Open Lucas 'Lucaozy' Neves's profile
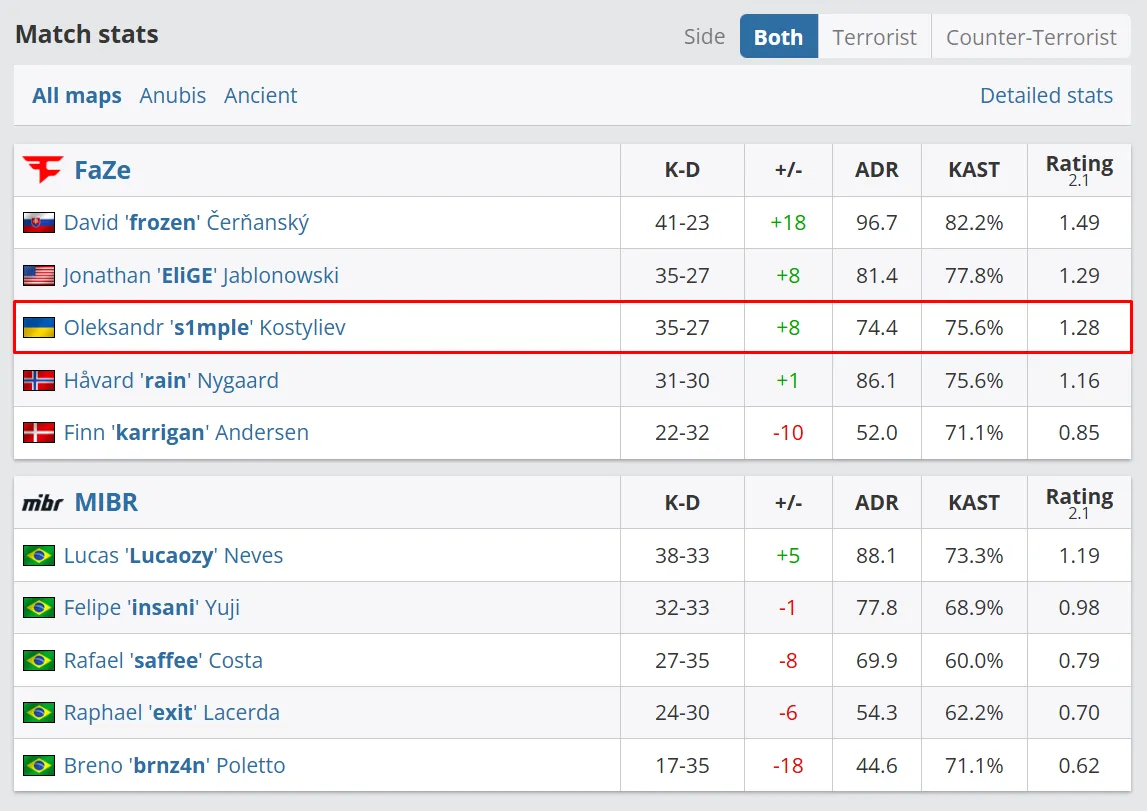1147x811 pixels. tap(173, 556)
